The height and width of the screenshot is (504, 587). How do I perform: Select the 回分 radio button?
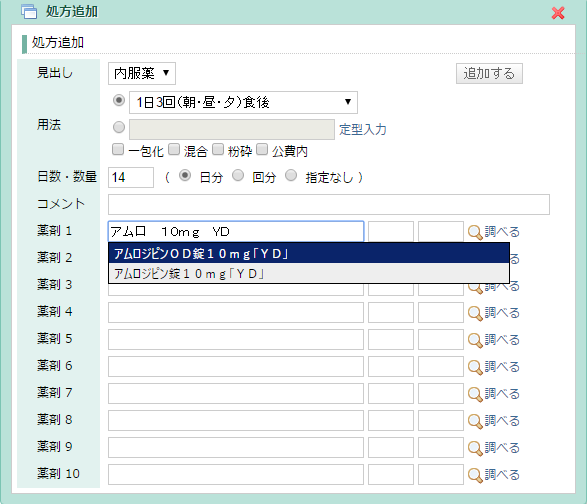[238, 175]
